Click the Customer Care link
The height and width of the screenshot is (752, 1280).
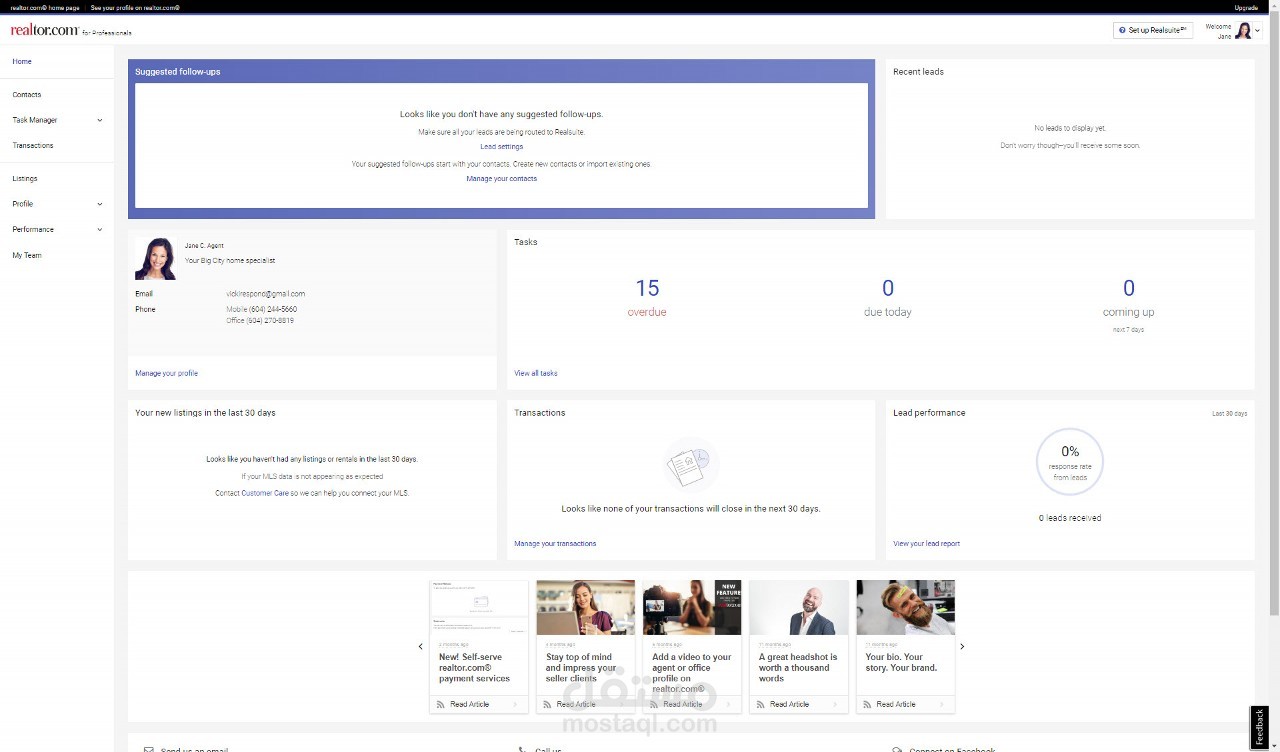(x=265, y=493)
